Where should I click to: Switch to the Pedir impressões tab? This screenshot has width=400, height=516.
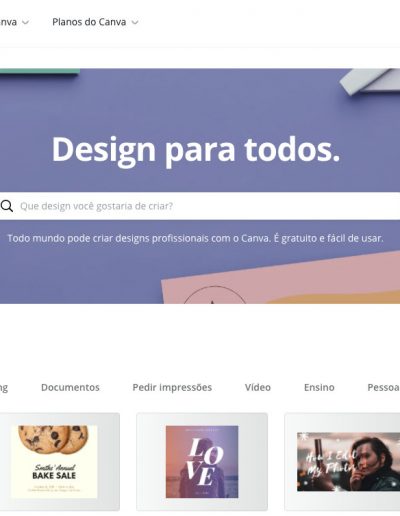172,387
